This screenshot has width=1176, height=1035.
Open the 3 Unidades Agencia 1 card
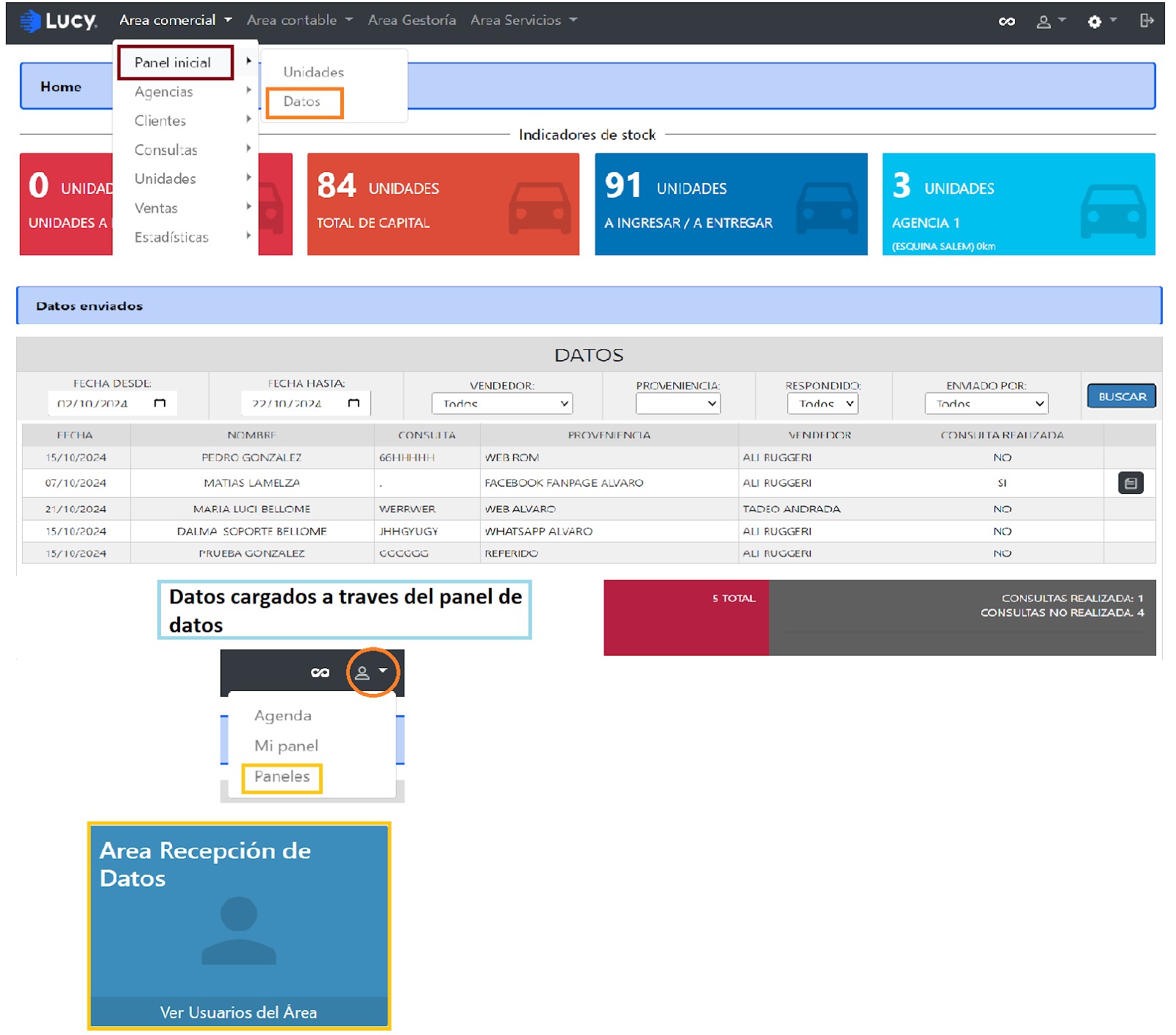[1019, 204]
